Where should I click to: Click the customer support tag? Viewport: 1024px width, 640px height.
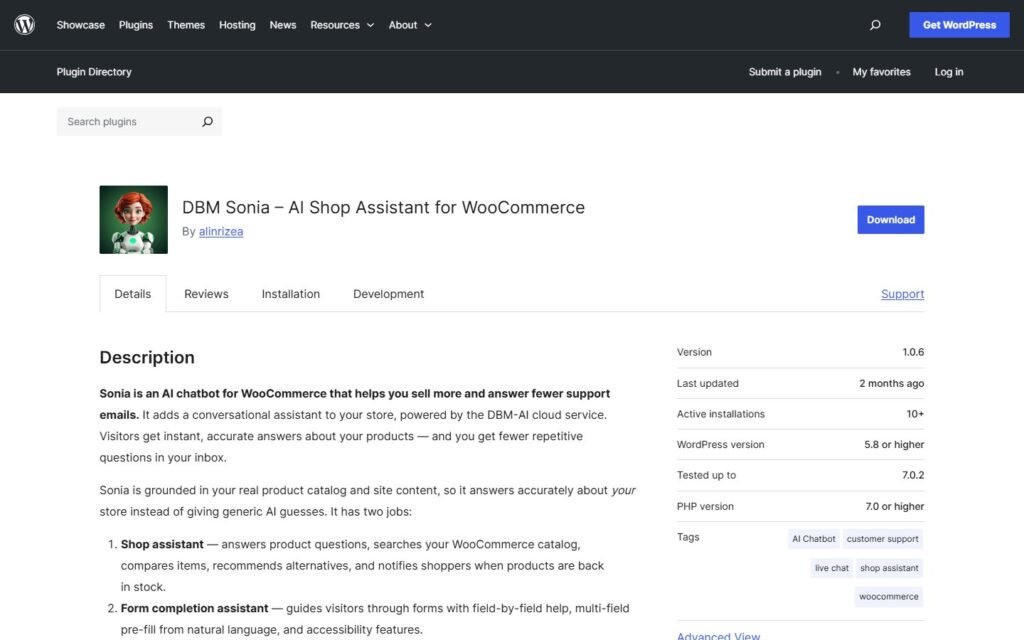click(882, 539)
